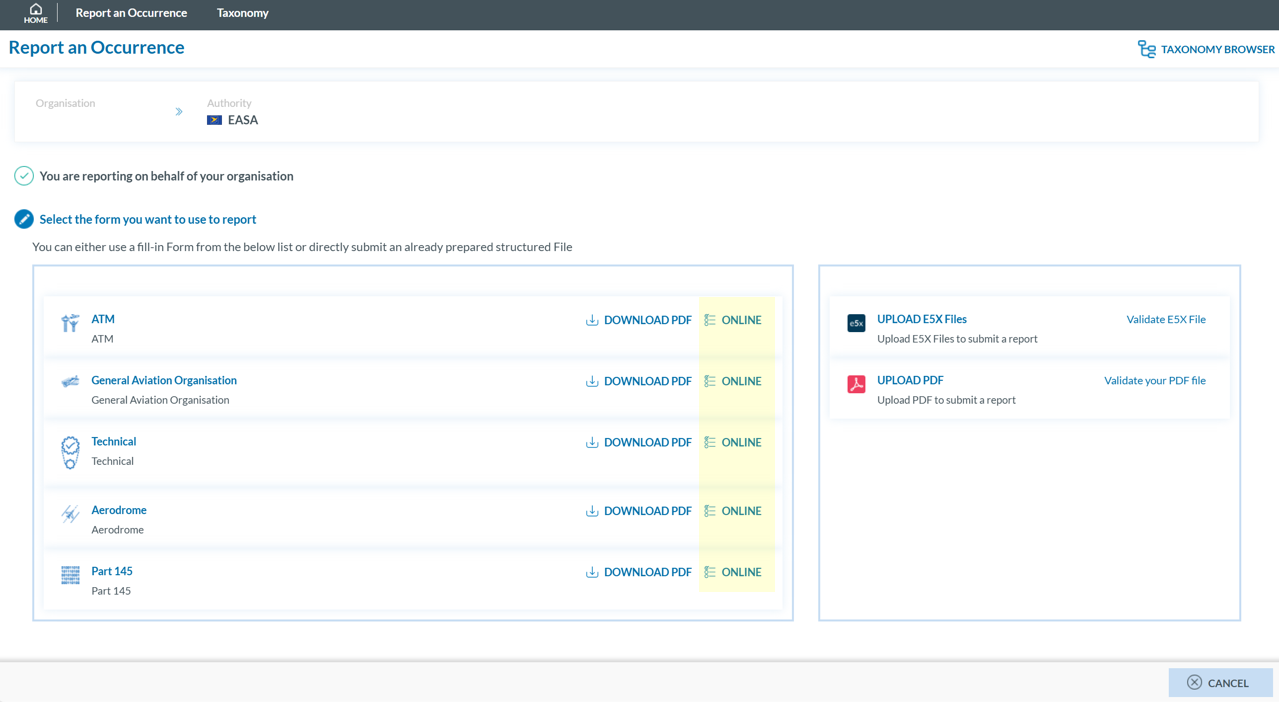Click the Part 145 form icon
This screenshot has width=1279, height=702.
click(x=70, y=575)
